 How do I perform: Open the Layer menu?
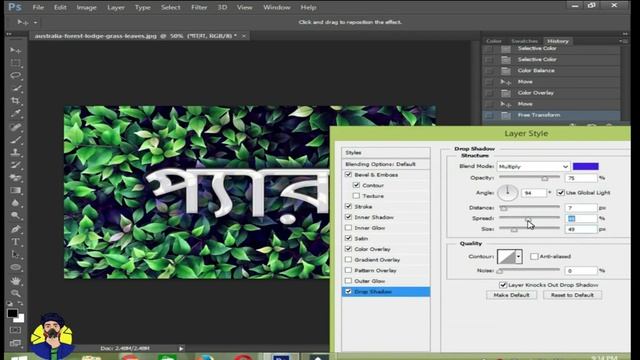[x=116, y=7]
